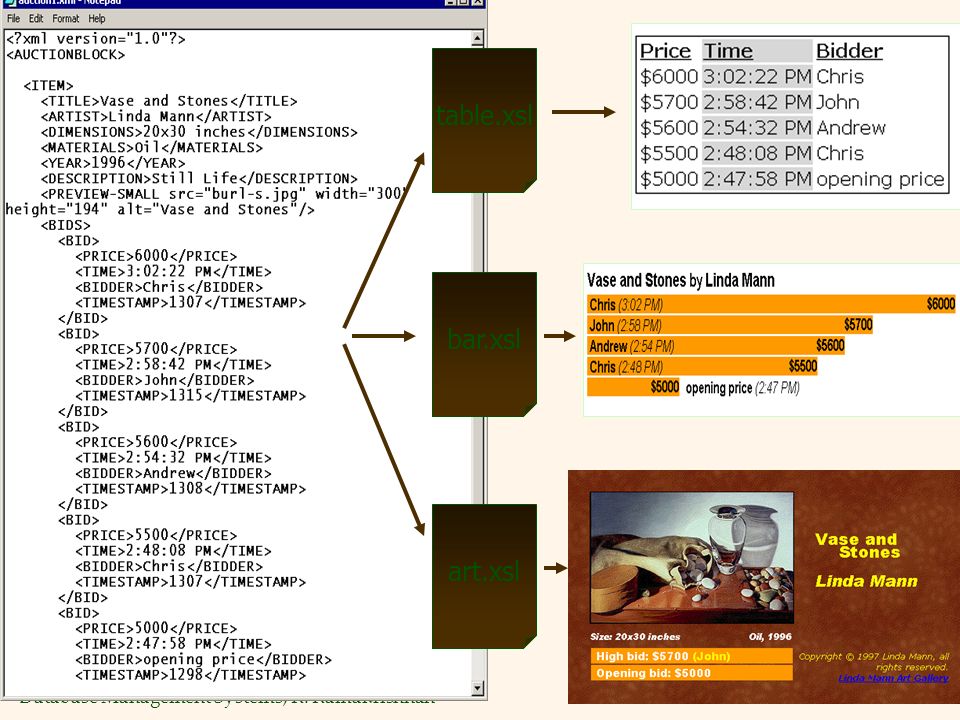Click the '<DIMENSIONS>20x30 inches</DIMENSIONS>' line
This screenshot has width=960, height=720.
(199, 132)
